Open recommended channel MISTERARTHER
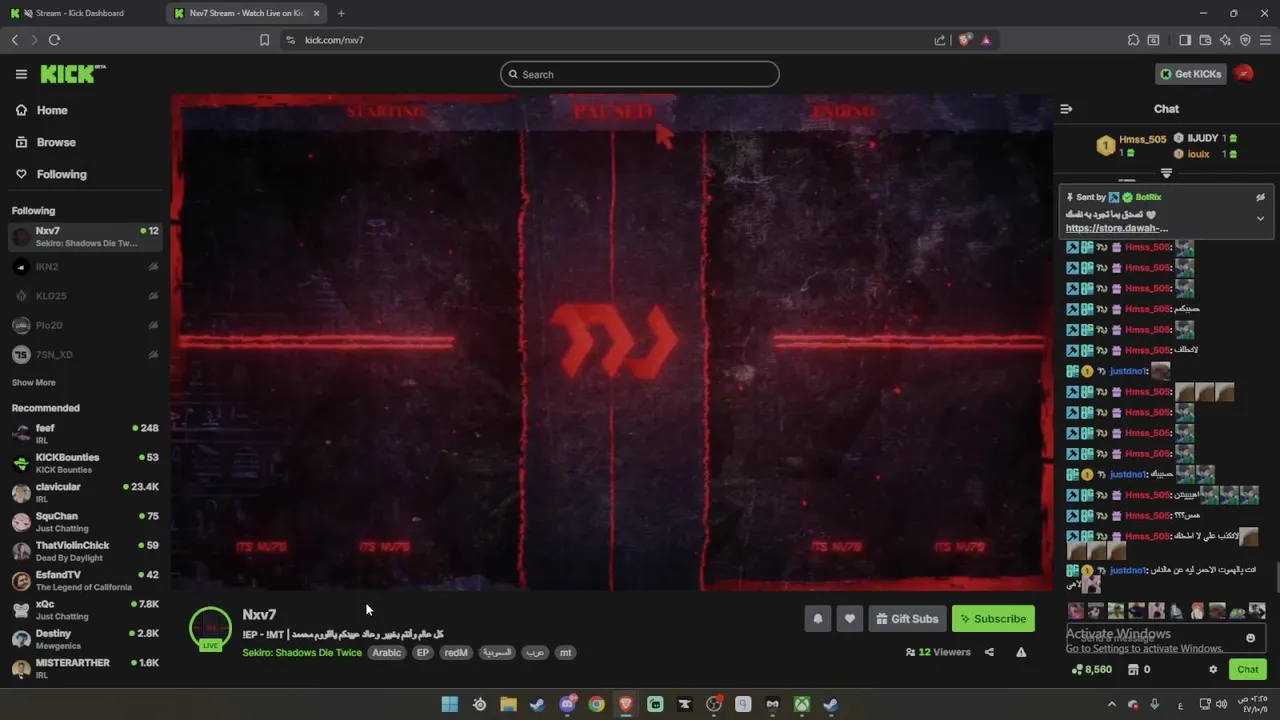Viewport: 1280px width, 720px height. click(x=85, y=668)
